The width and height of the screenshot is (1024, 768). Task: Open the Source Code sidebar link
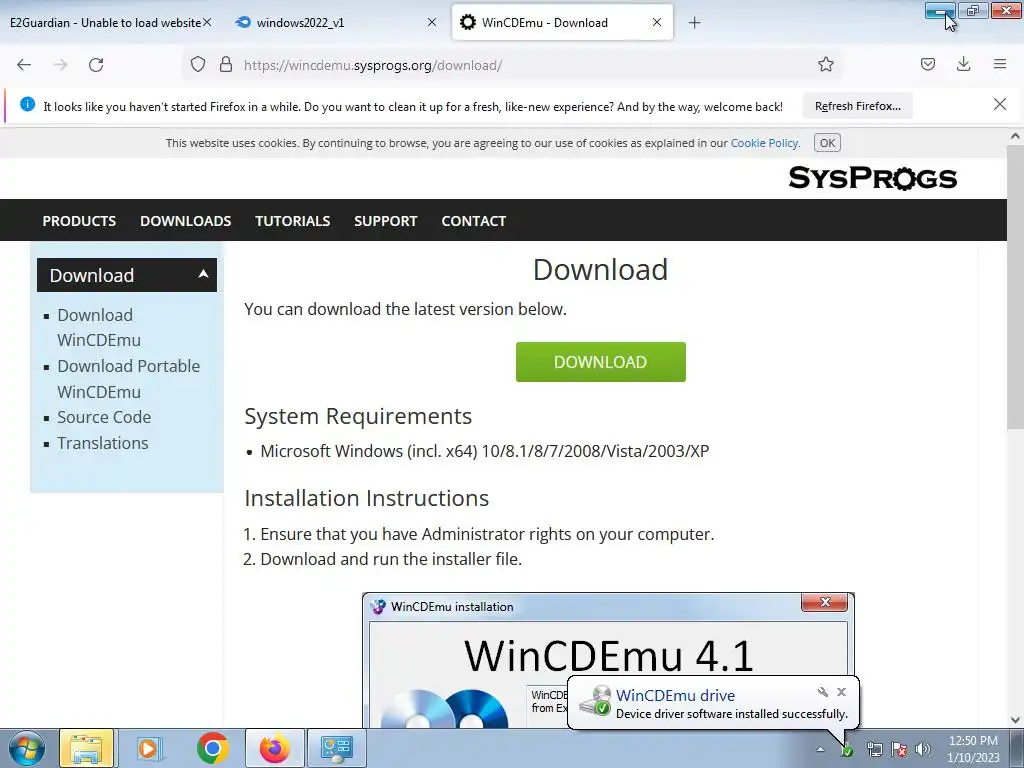coord(104,417)
